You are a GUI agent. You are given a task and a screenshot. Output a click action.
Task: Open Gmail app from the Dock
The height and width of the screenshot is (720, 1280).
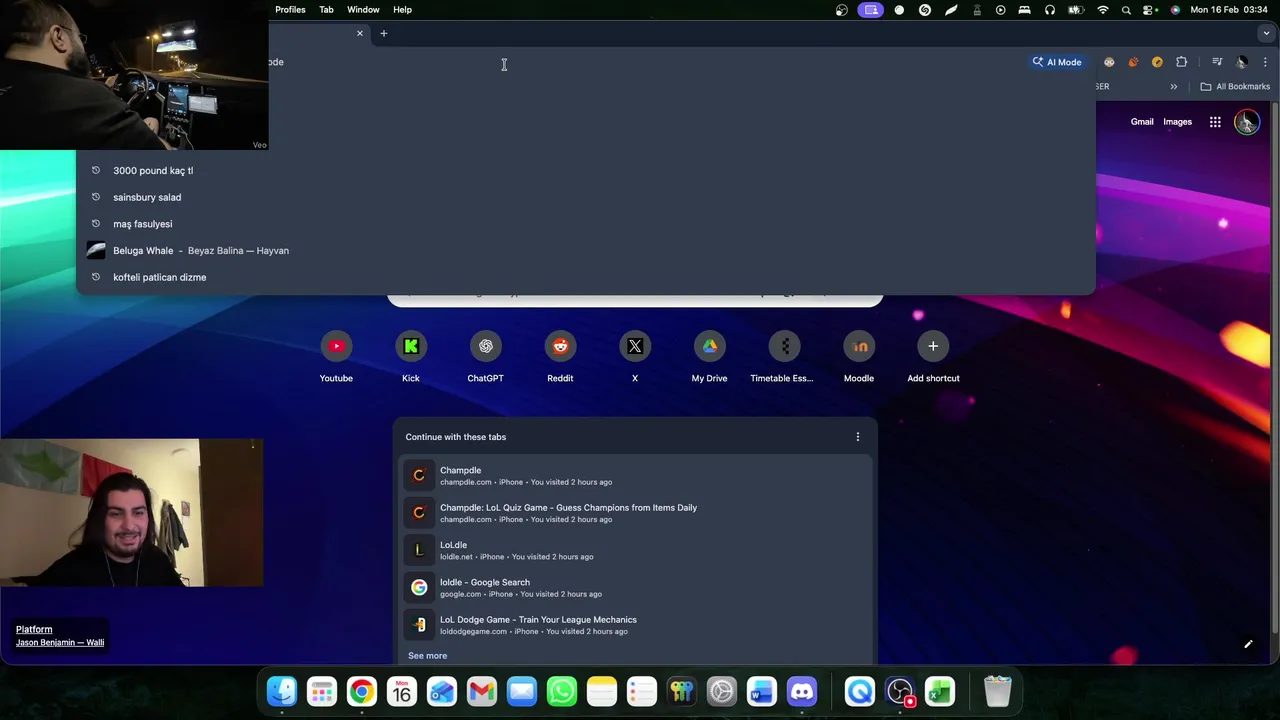[x=482, y=691]
